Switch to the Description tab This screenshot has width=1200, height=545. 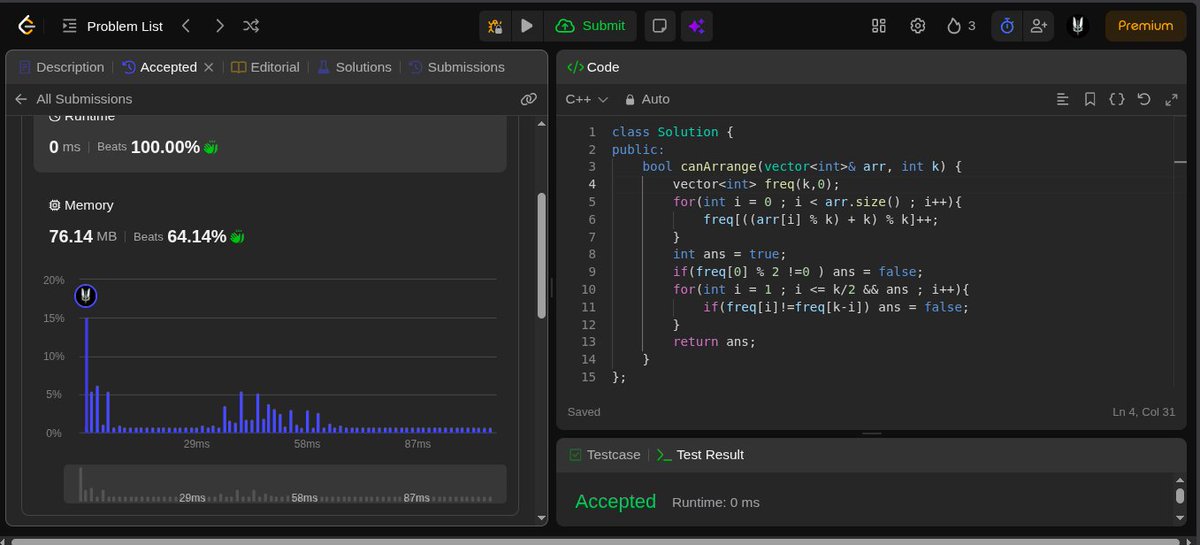point(61,67)
